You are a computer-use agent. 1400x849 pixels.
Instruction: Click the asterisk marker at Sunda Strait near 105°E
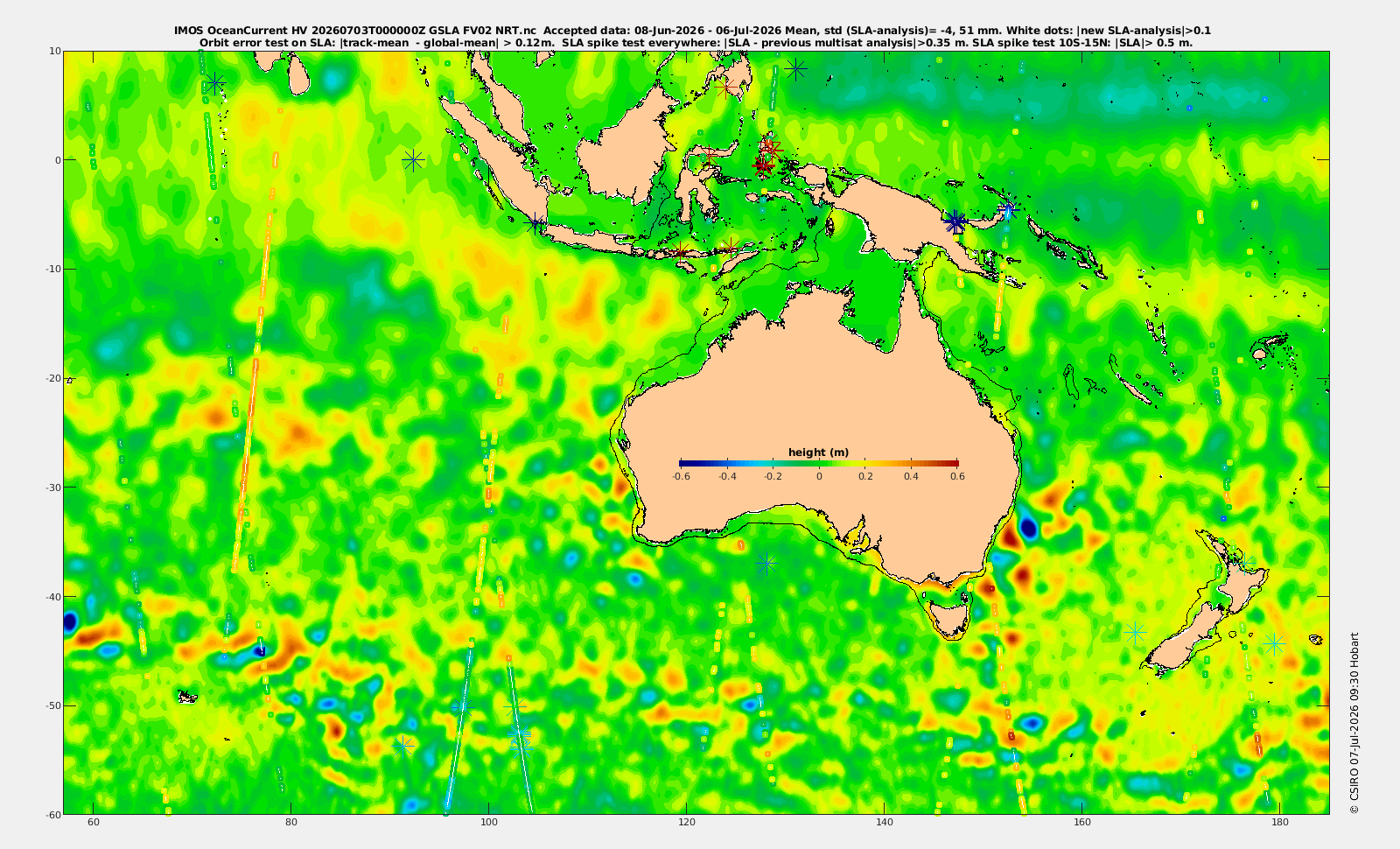tap(535, 223)
